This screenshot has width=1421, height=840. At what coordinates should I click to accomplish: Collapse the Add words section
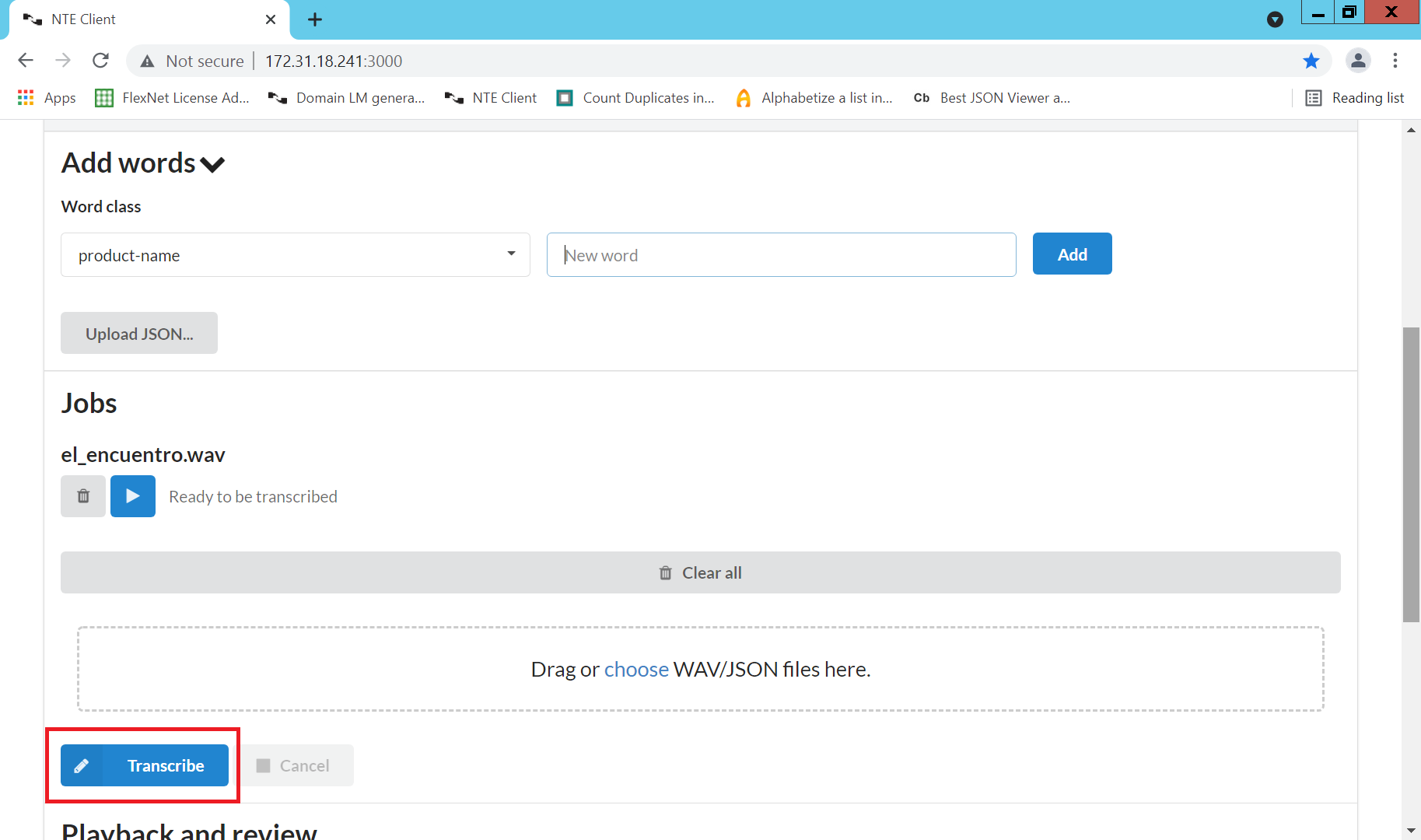212,164
